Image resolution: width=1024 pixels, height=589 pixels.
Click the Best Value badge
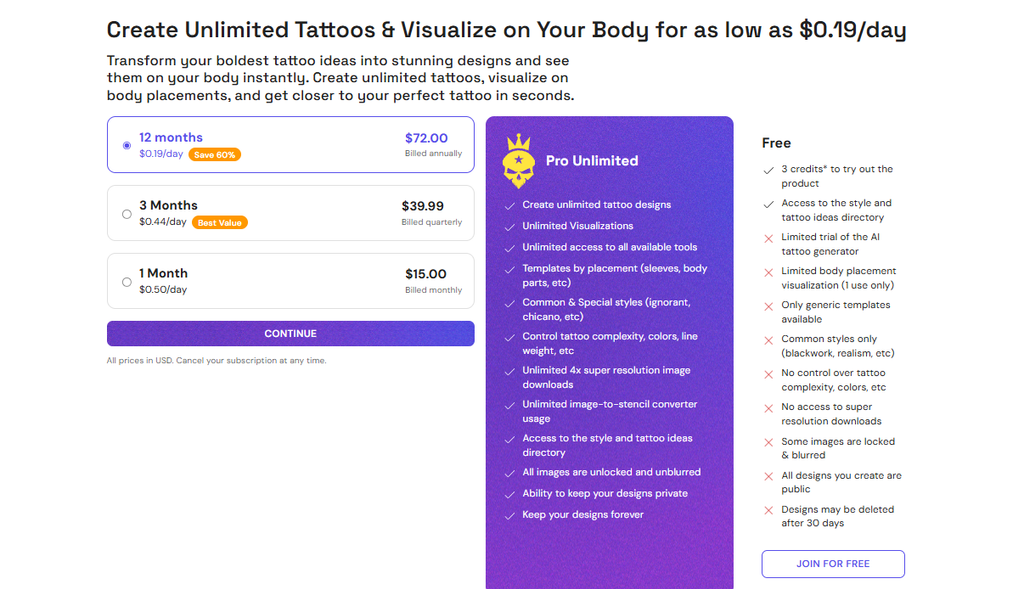219,223
